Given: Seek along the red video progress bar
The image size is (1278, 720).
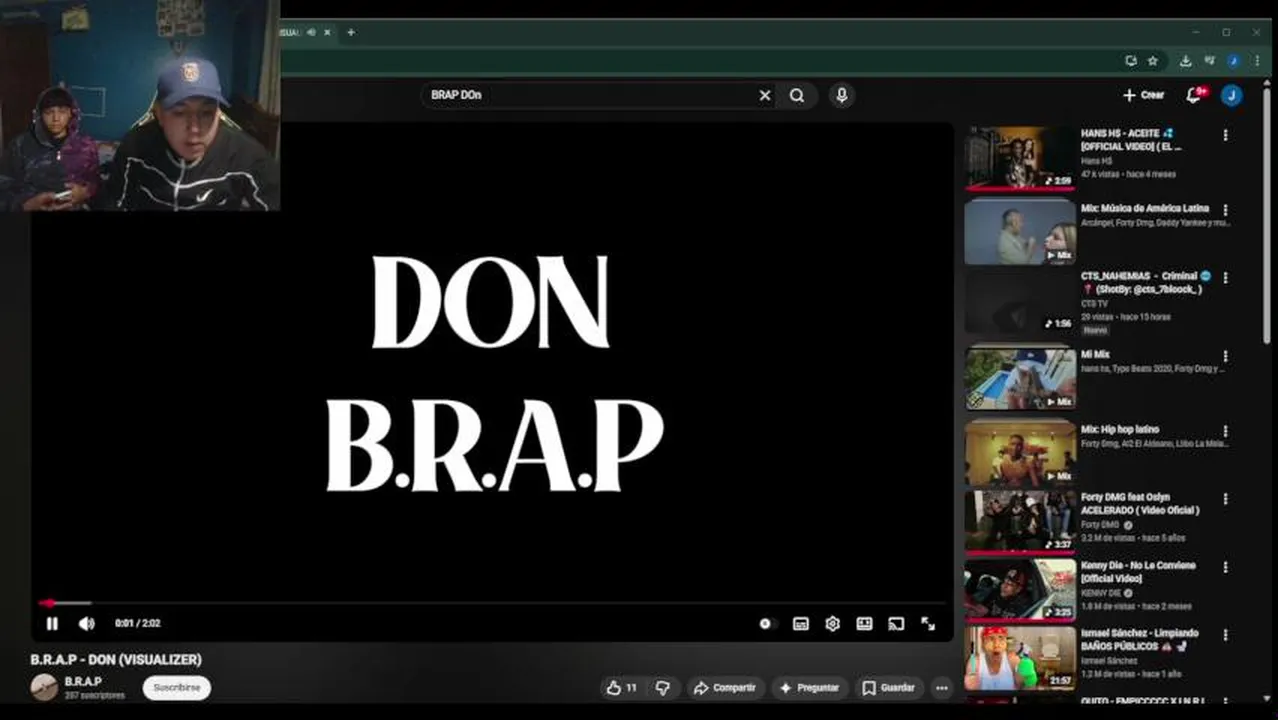Looking at the screenshot, I should (492, 603).
